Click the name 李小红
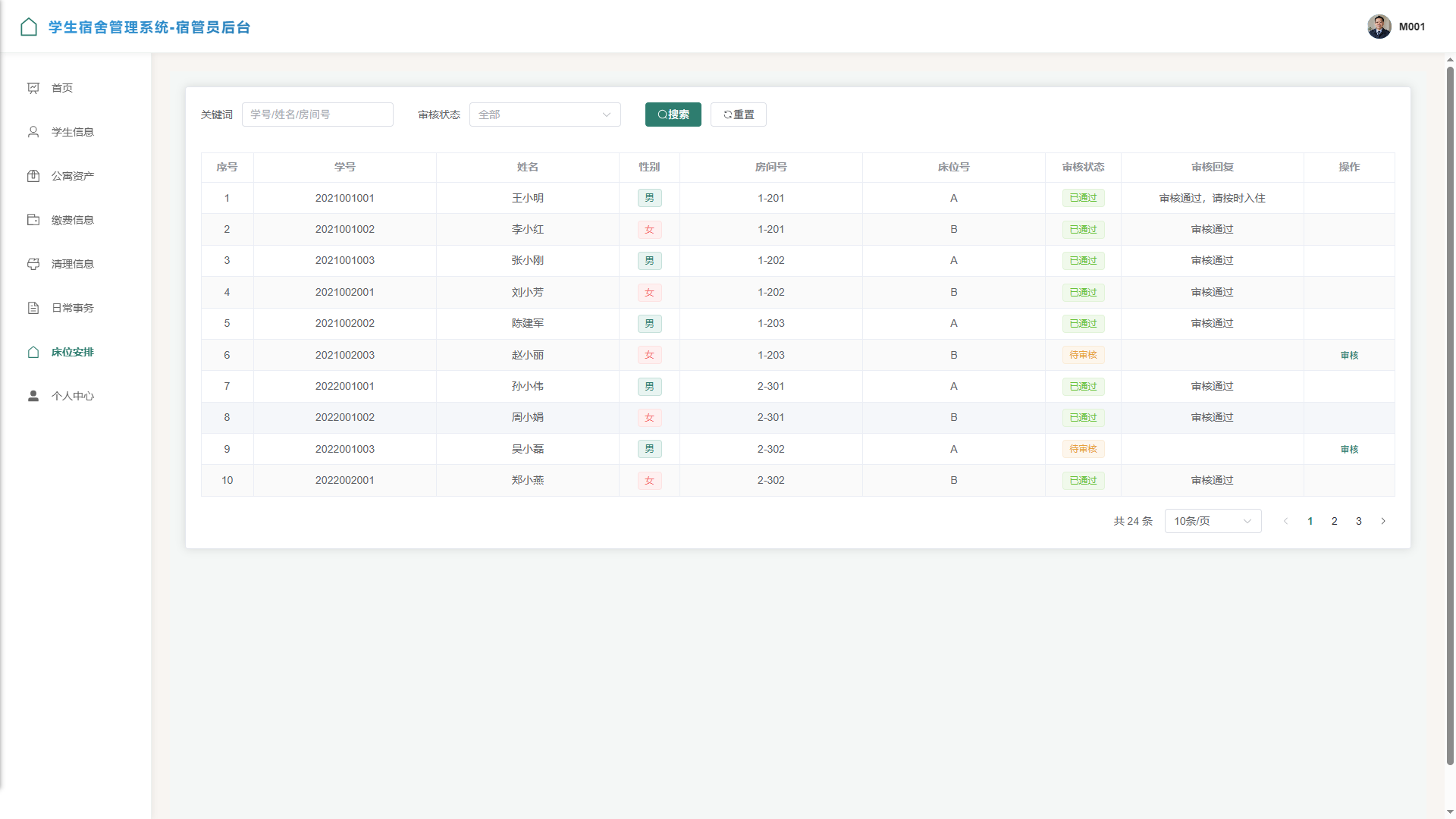This screenshot has height=819, width=1456. pyautogui.click(x=528, y=229)
